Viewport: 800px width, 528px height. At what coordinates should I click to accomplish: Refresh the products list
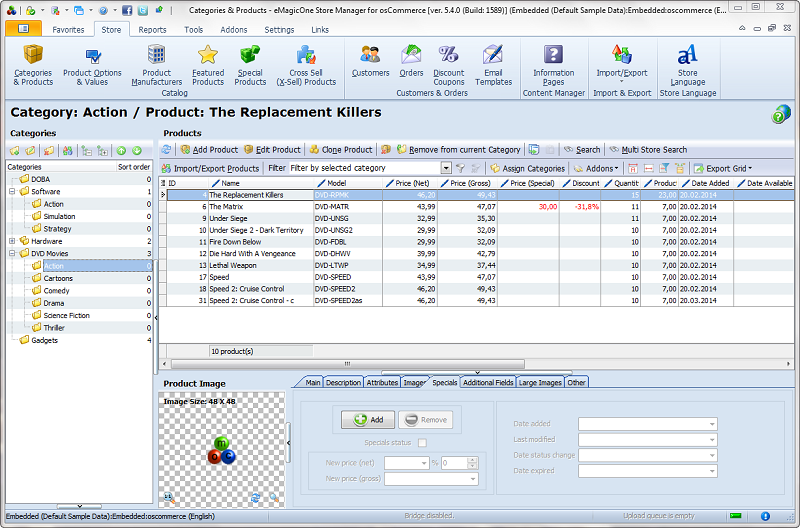[166, 149]
